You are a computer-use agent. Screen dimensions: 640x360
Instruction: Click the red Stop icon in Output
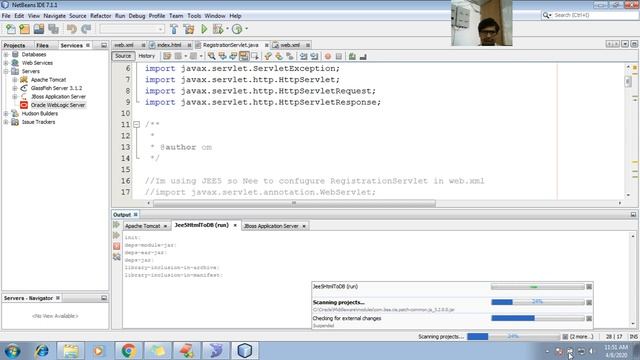point(117,246)
